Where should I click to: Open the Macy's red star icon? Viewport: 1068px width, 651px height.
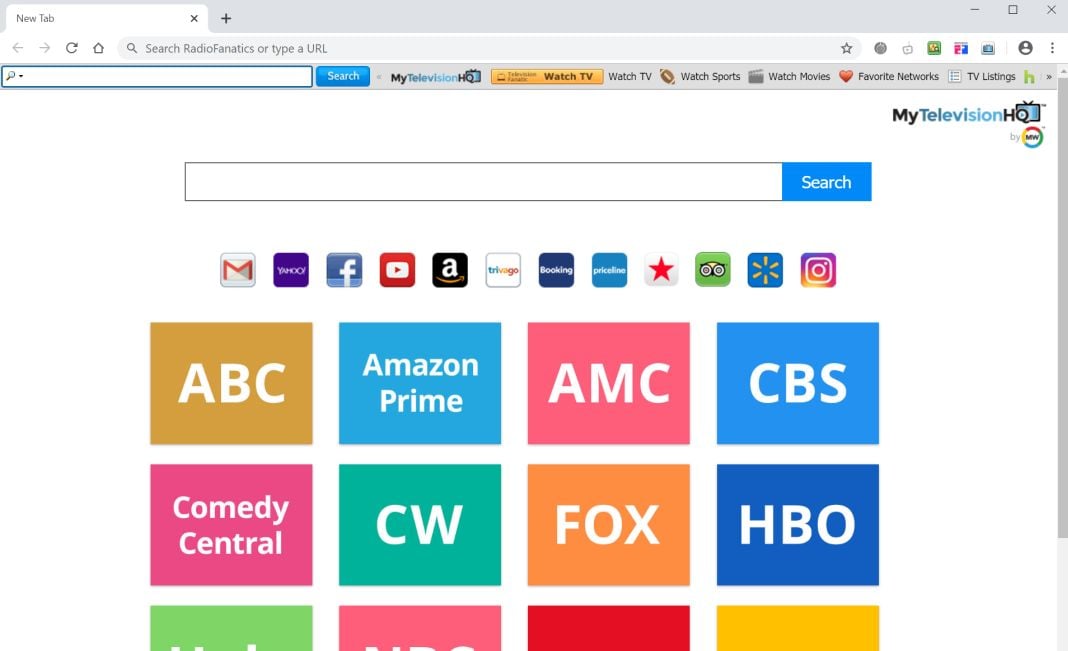click(661, 270)
